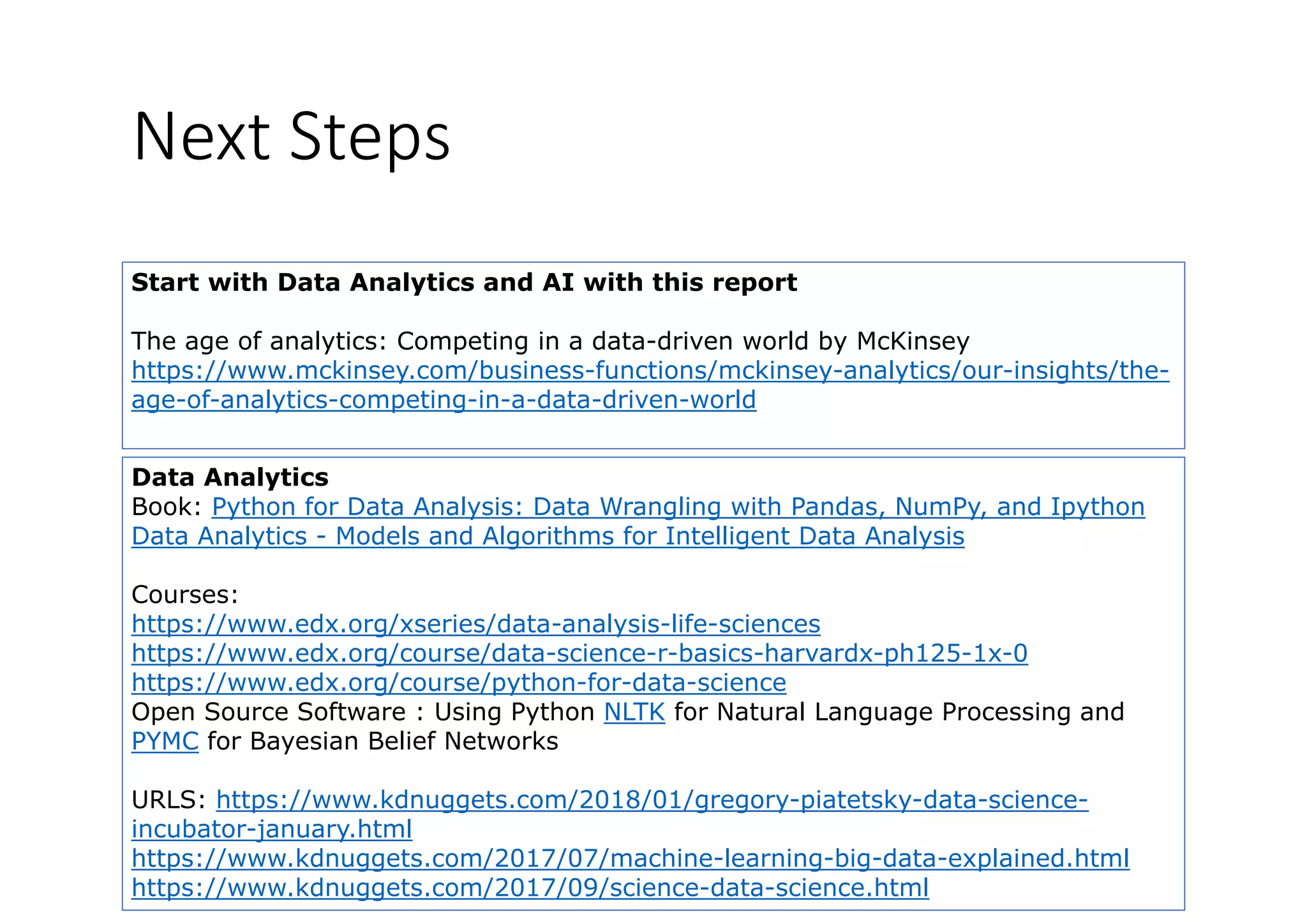Open the PYMC hyperlink
1307x924 pixels.
click(x=165, y=741)
